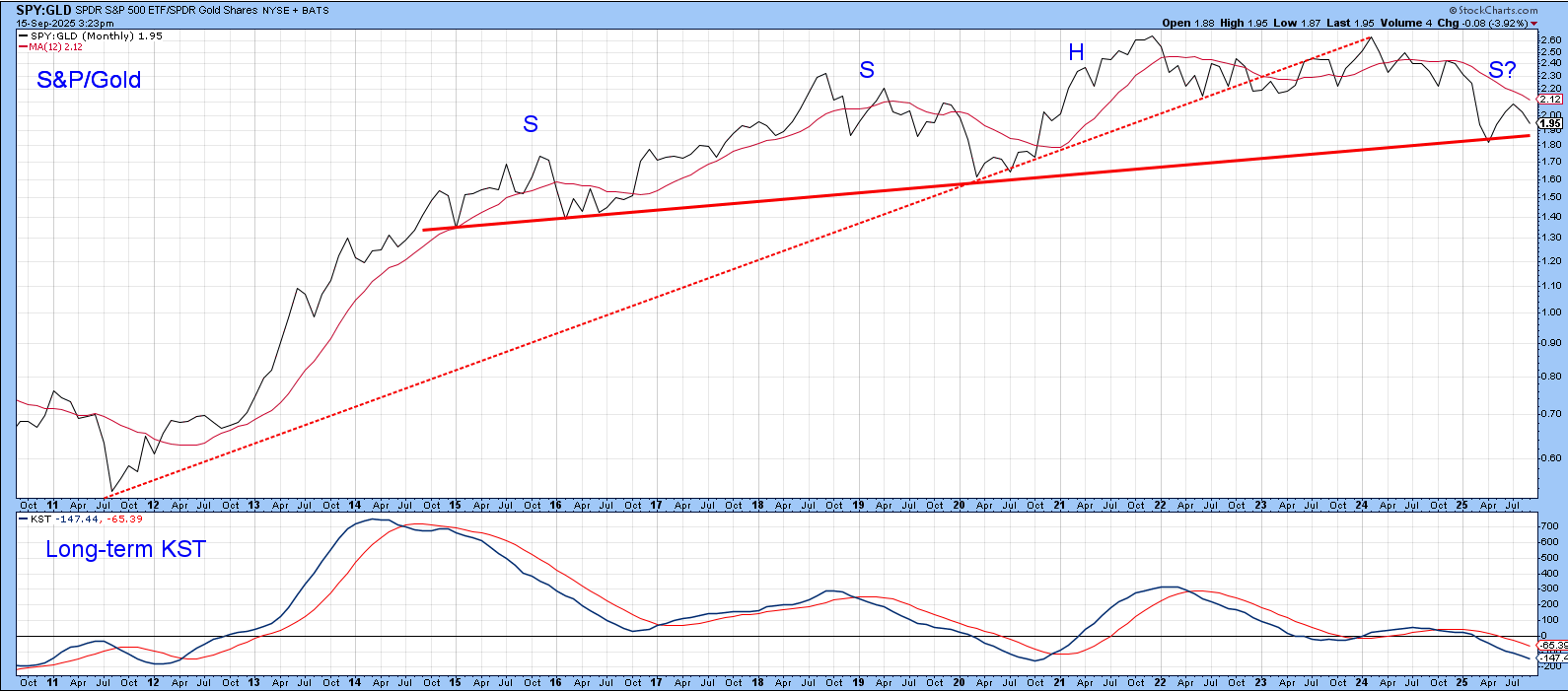Click the 'S&P/Gold' chart label
The height and width of the screenshot is (692, 1568).
click(x=89, y=81)
